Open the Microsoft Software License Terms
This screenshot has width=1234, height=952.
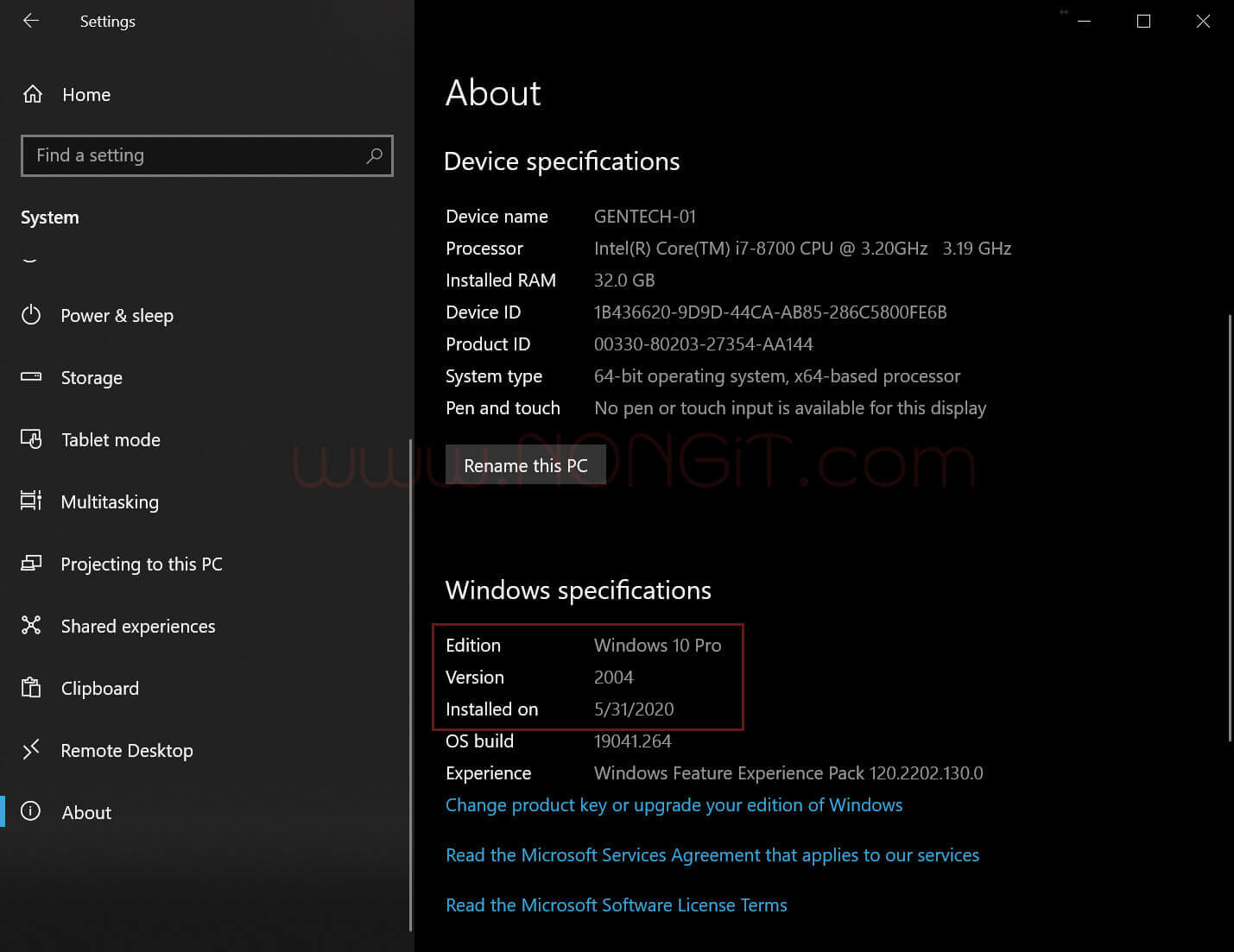pos(615,905)
